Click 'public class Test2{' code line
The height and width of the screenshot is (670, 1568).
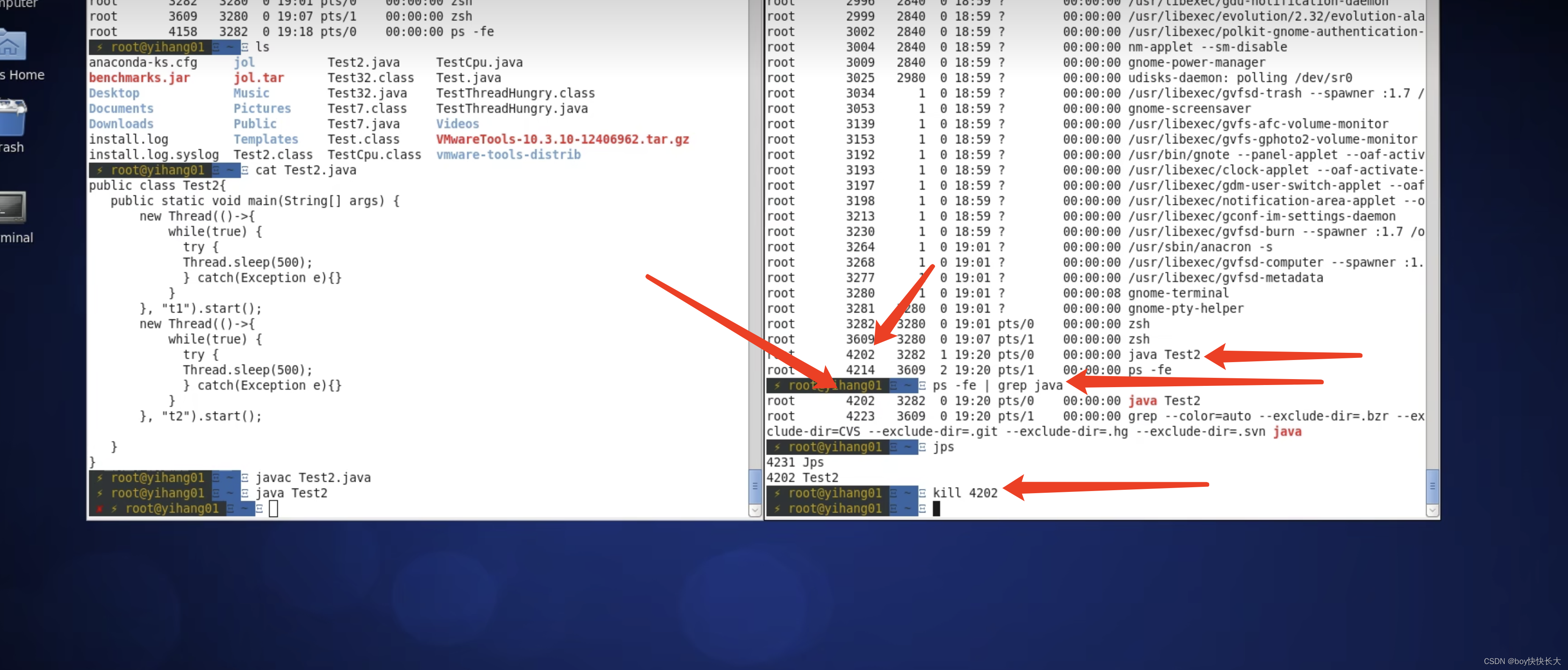(157, 186)
